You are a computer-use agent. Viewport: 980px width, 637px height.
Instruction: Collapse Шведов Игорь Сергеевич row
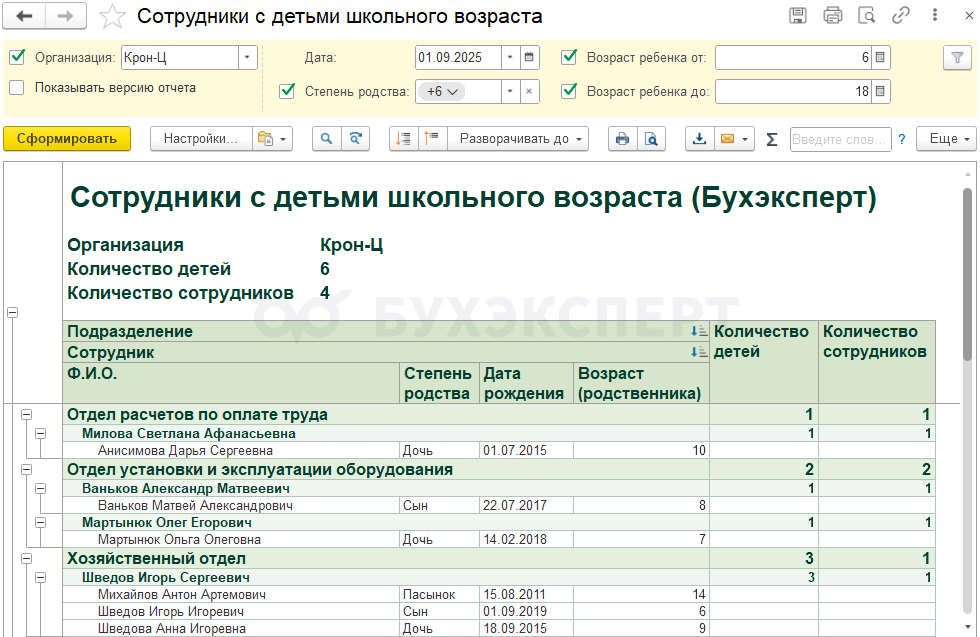pos(41,578)
